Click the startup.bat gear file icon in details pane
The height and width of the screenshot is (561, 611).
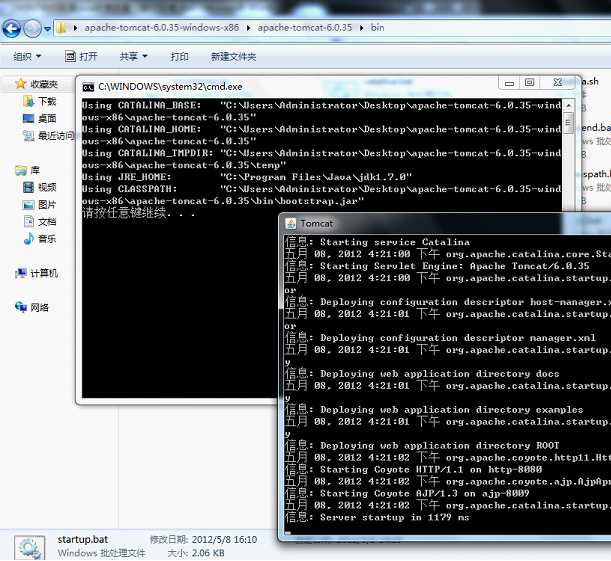pos(30,548)
